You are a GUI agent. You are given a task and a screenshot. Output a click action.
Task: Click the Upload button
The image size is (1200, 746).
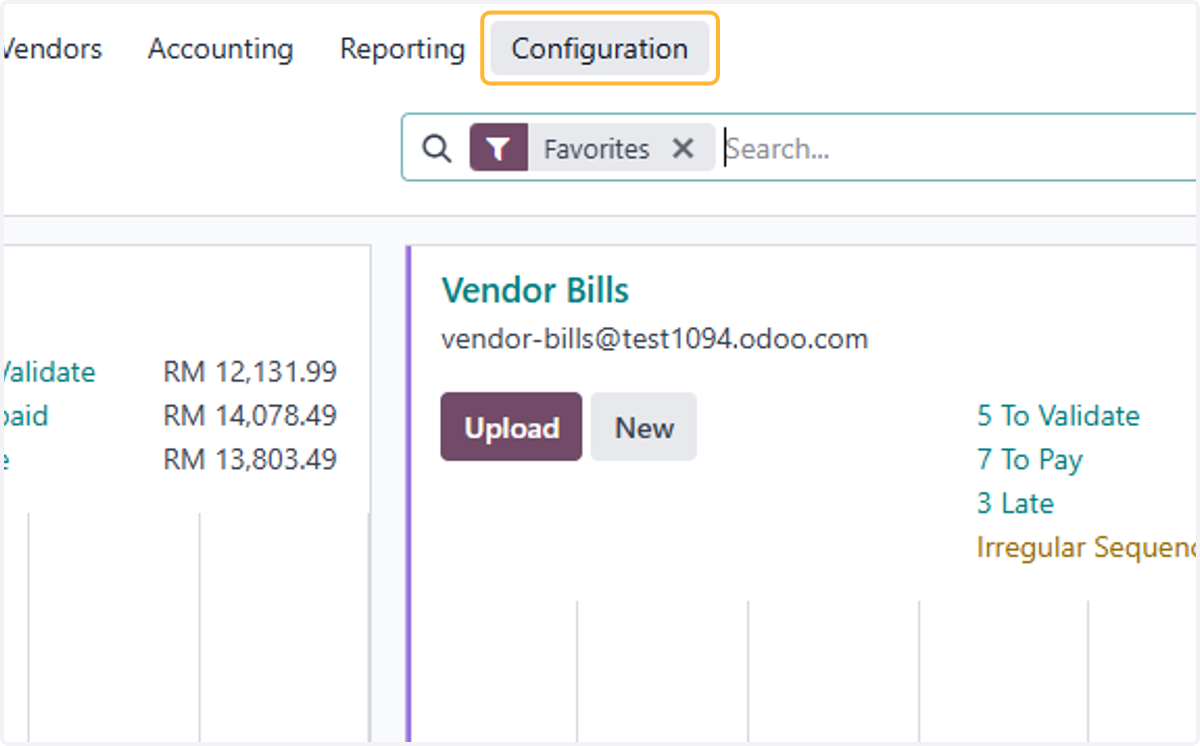pos(511,427)
